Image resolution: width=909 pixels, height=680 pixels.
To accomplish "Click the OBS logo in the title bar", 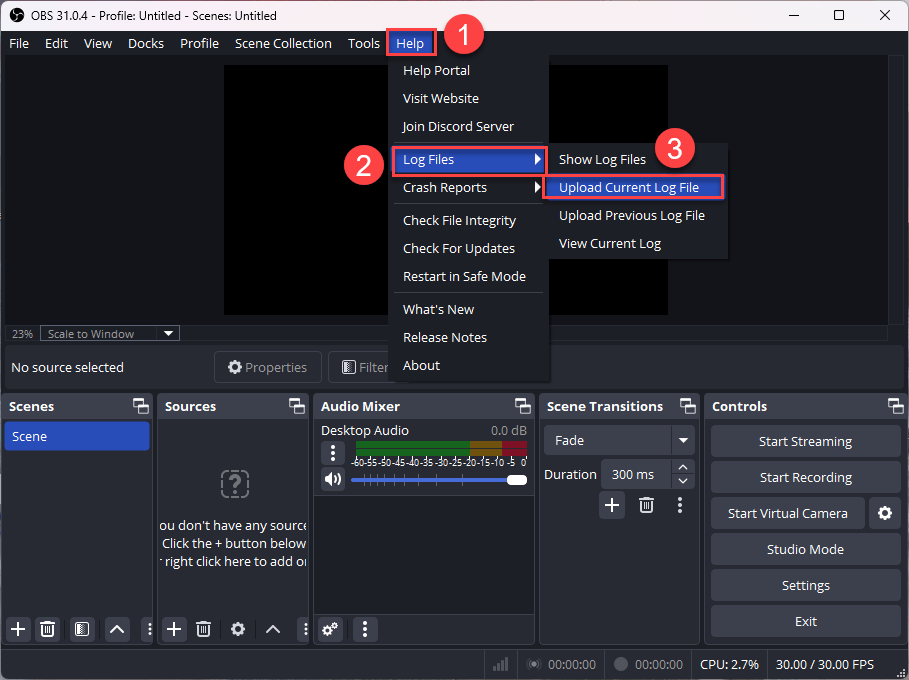I will (x=17, y=15).
